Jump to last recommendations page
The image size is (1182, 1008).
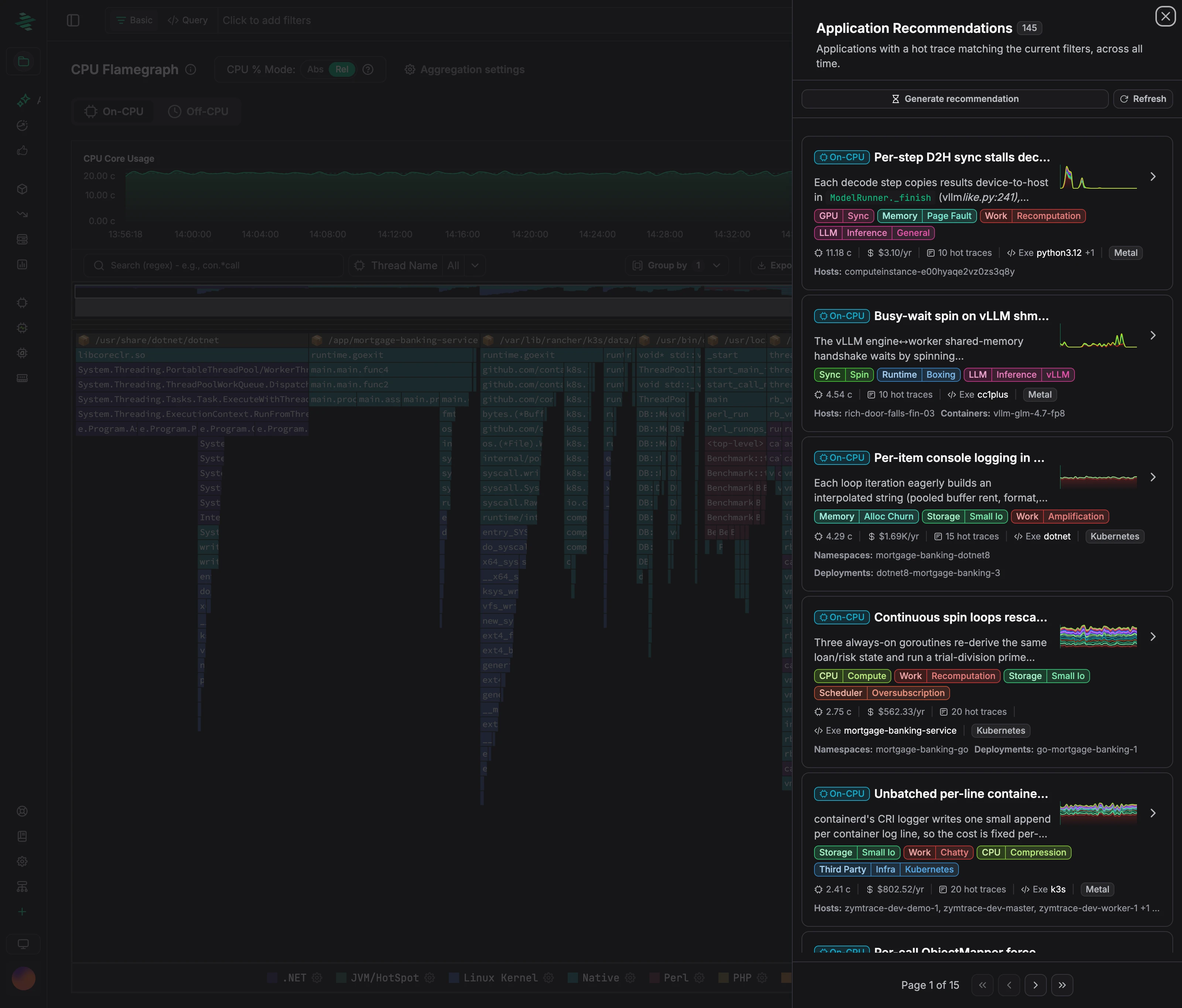[1062, 985]
